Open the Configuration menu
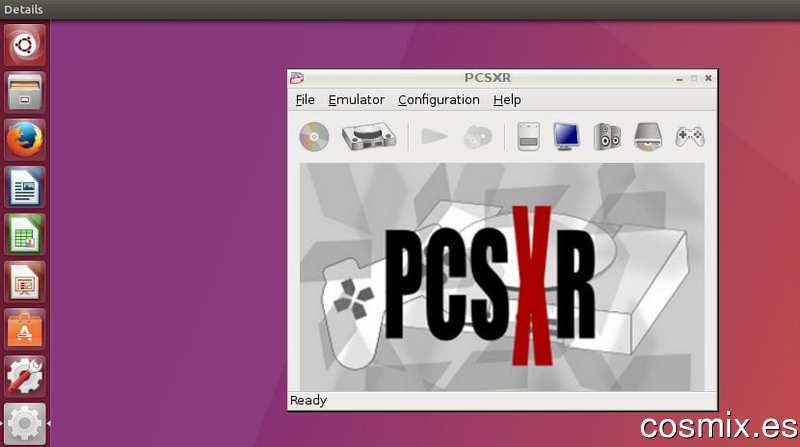The width and height of the screenshot is (800, 447). coord(439,100)
